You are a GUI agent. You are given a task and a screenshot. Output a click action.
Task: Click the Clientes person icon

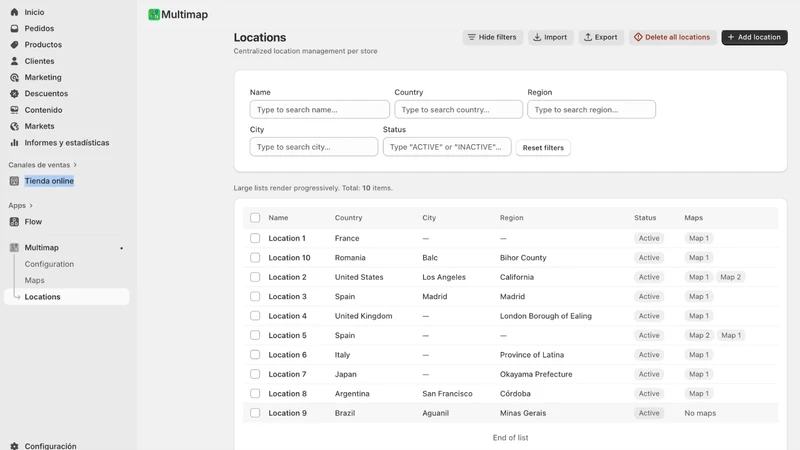(x=14, y=61)
